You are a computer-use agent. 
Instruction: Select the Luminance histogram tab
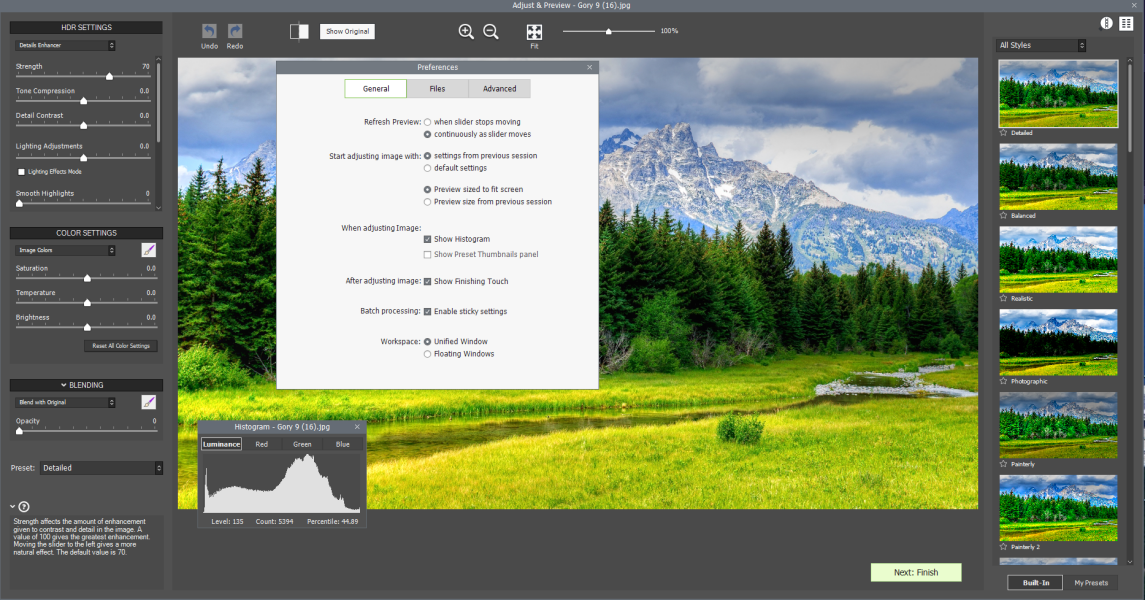(221, 444)
